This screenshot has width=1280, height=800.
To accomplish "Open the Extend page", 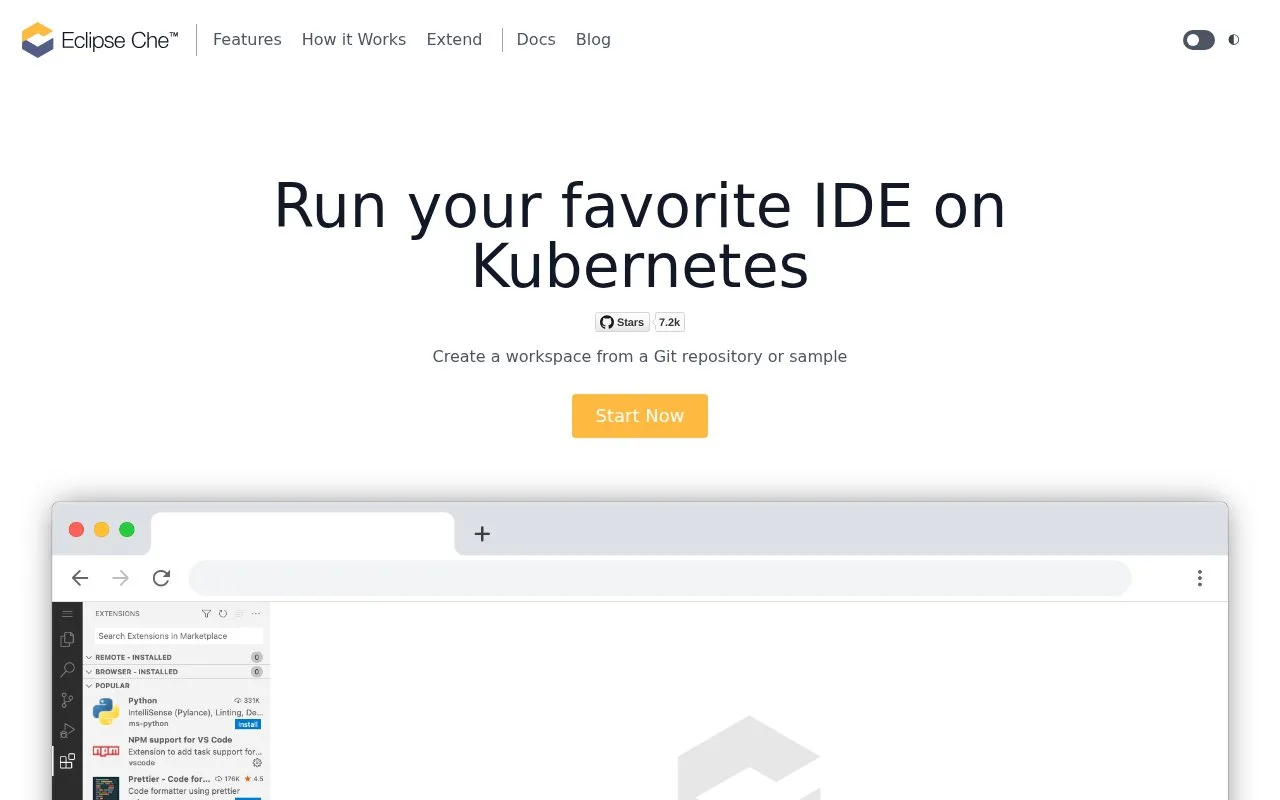I will (454, 40).
